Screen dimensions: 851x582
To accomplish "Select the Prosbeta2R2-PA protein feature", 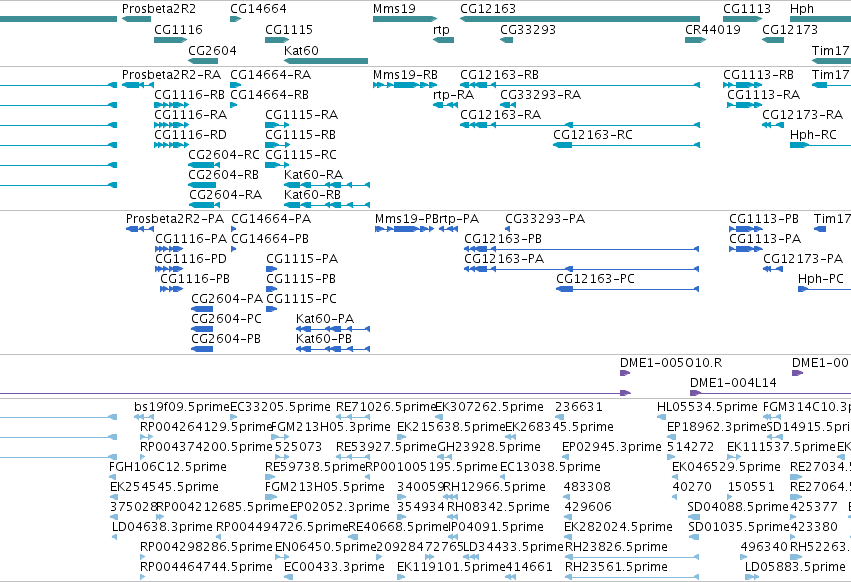I will point(139,229).
